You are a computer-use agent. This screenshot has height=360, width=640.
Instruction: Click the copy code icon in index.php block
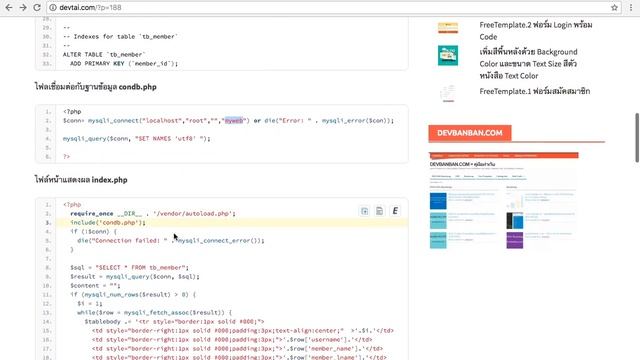point(380,211)
